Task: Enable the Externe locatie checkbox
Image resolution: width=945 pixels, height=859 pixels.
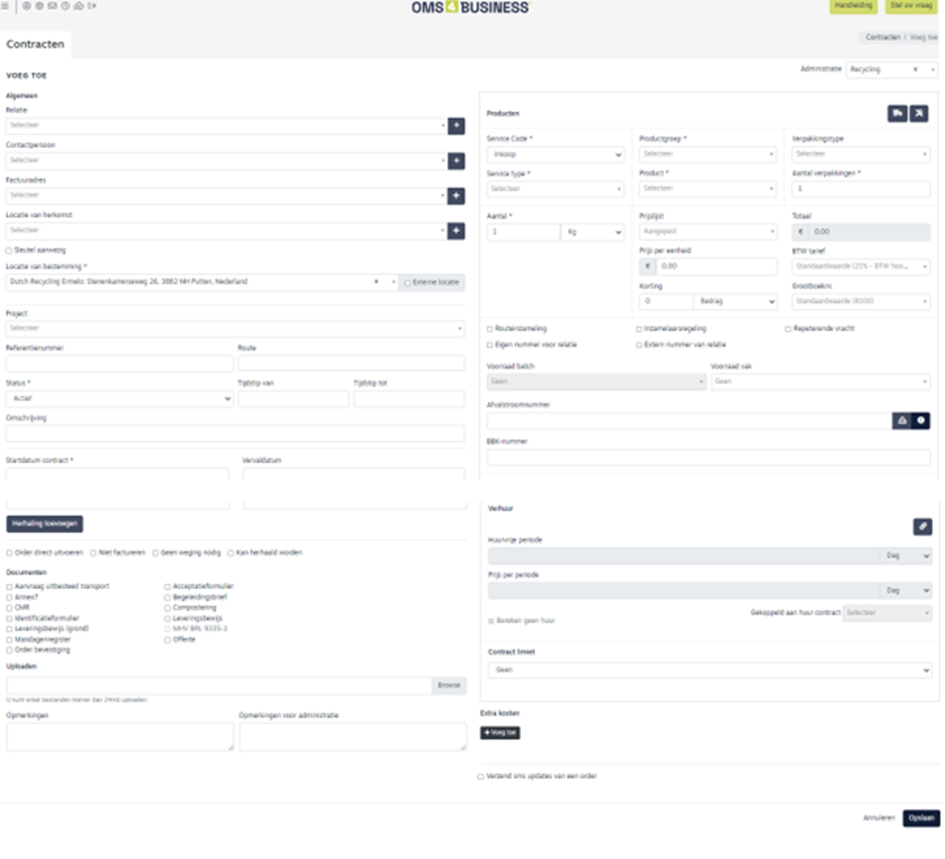Action: [x=407, y=283]
